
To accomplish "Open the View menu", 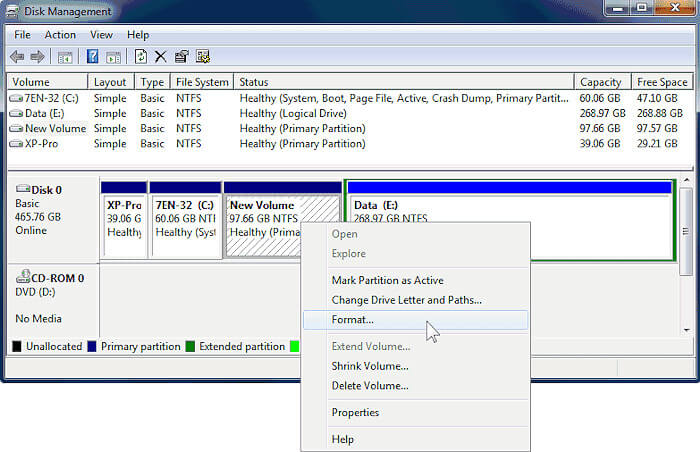I will [x=101, y=35].
